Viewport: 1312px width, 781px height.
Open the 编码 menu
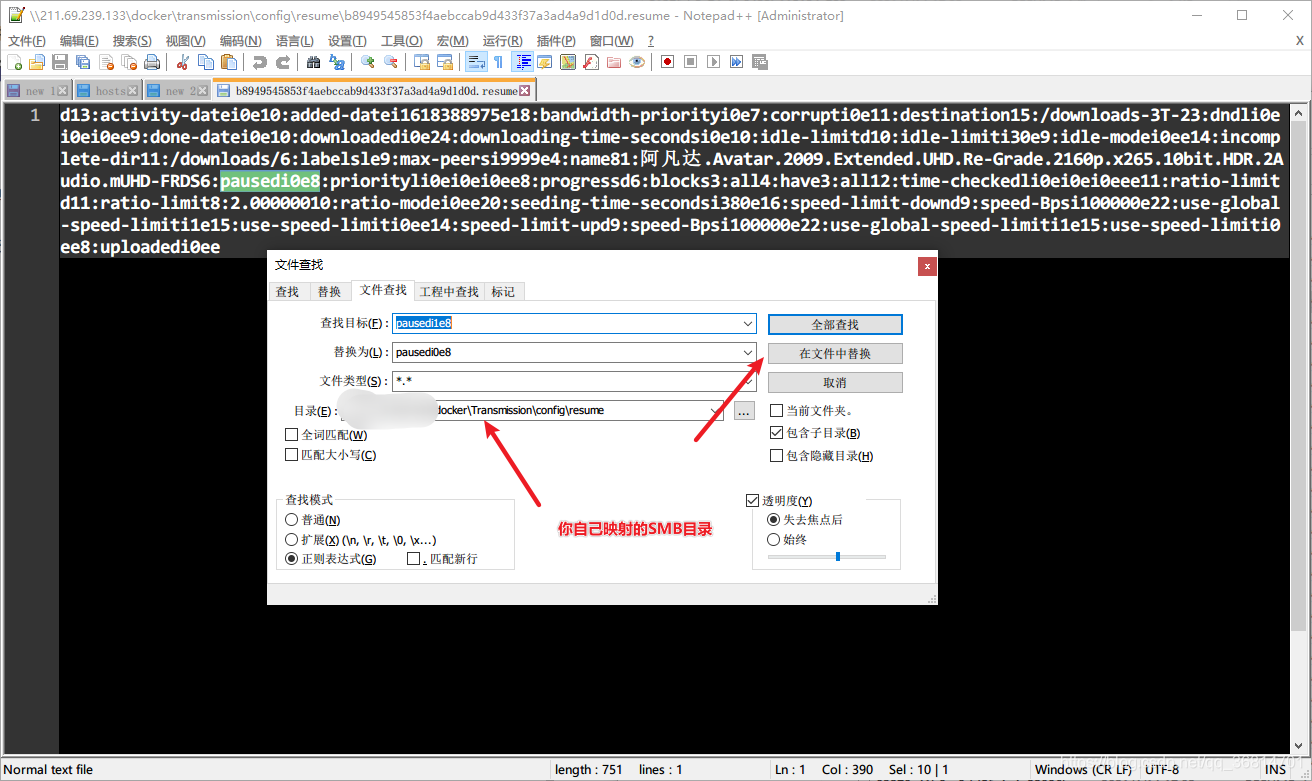pyautogui.click(x=240, y=41)
